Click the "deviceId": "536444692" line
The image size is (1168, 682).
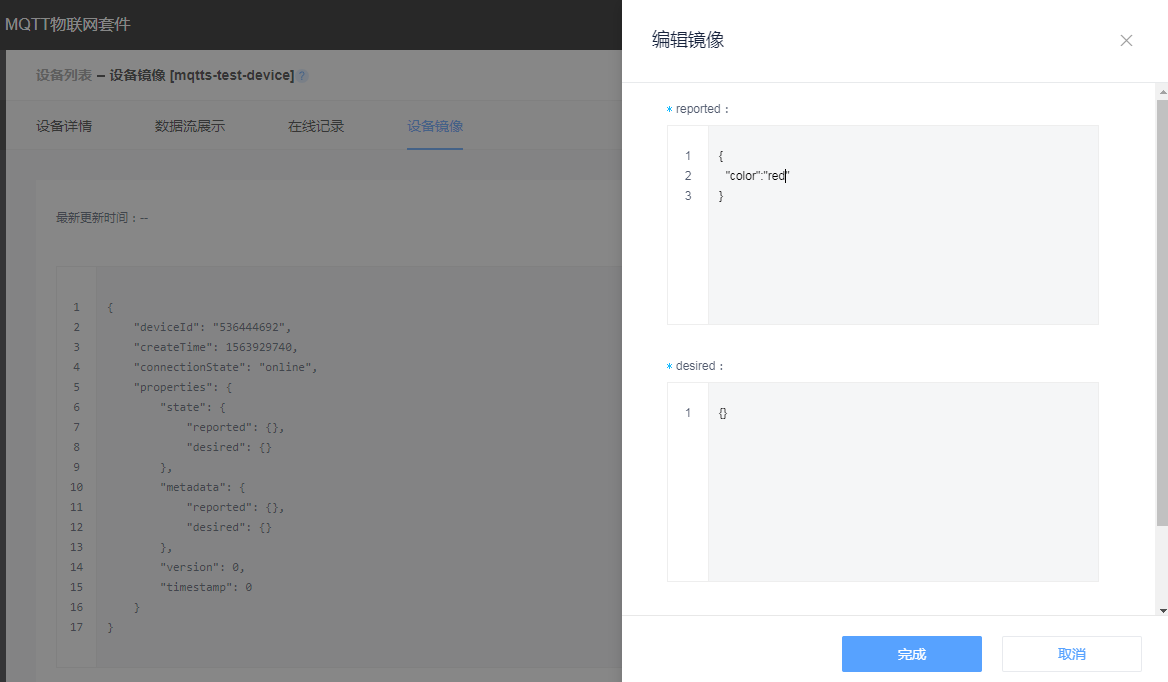point(212,327)
